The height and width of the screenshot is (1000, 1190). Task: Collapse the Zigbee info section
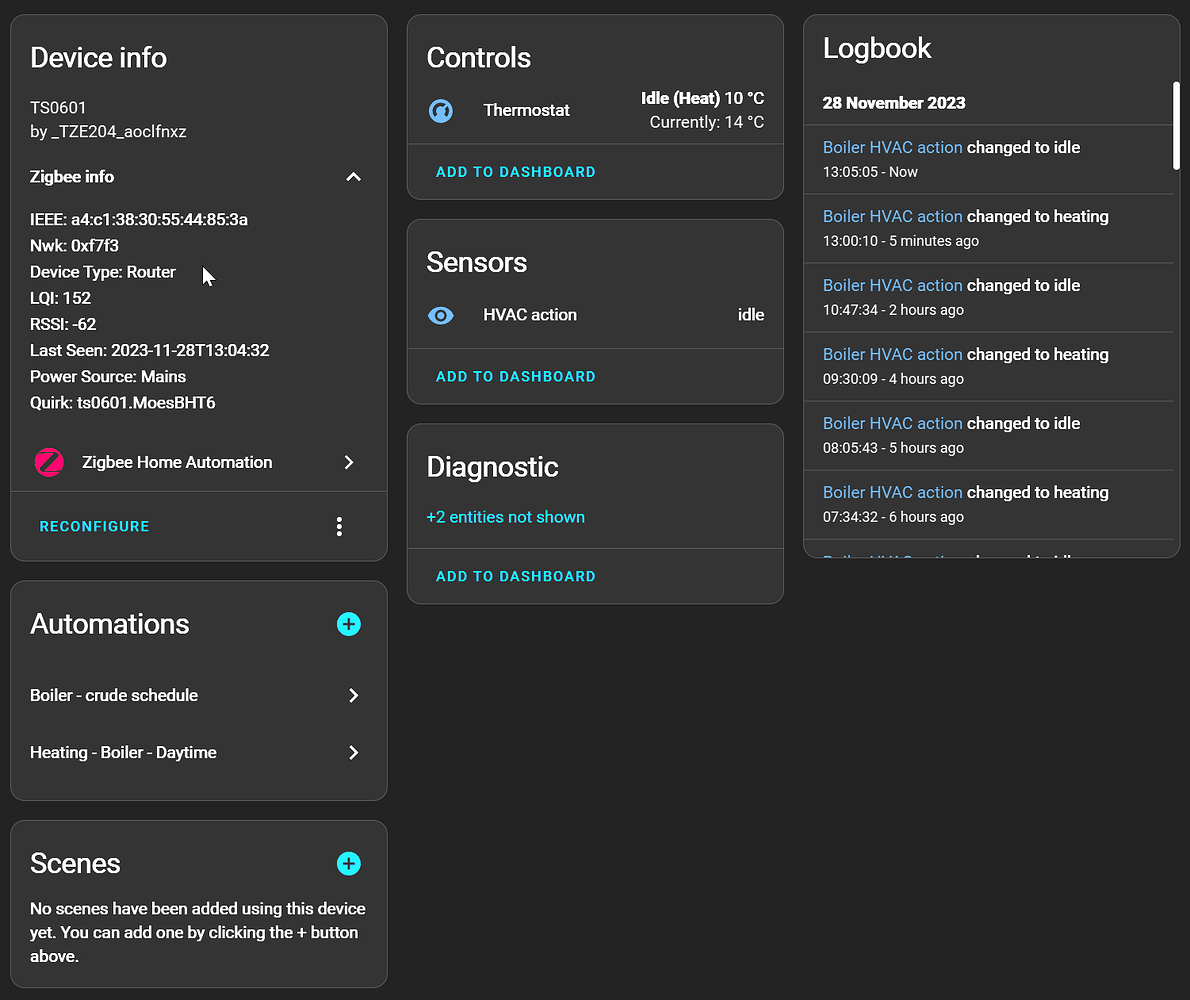point(352,177)
